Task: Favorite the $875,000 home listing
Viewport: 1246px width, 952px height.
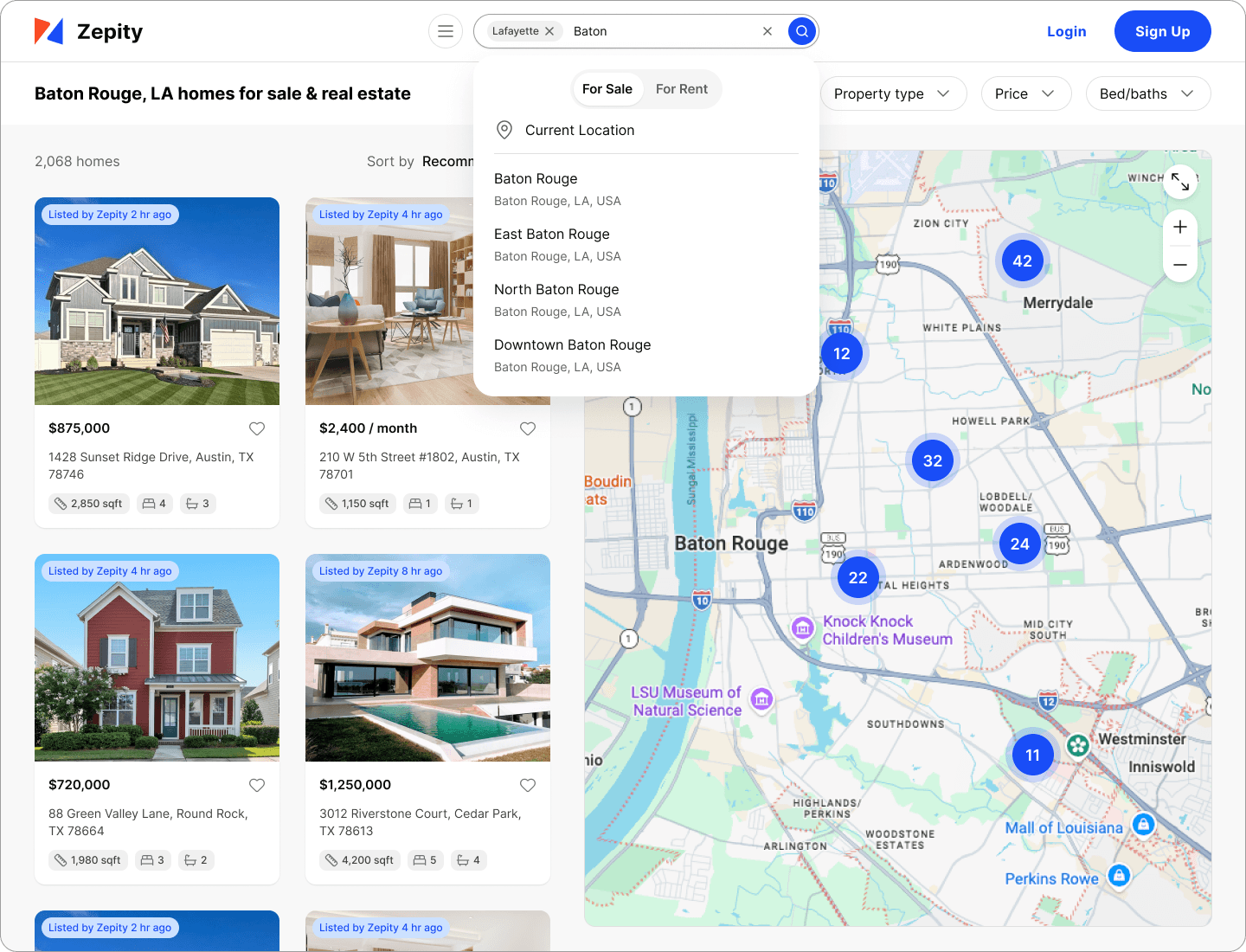Action: (x=257, y=428)
